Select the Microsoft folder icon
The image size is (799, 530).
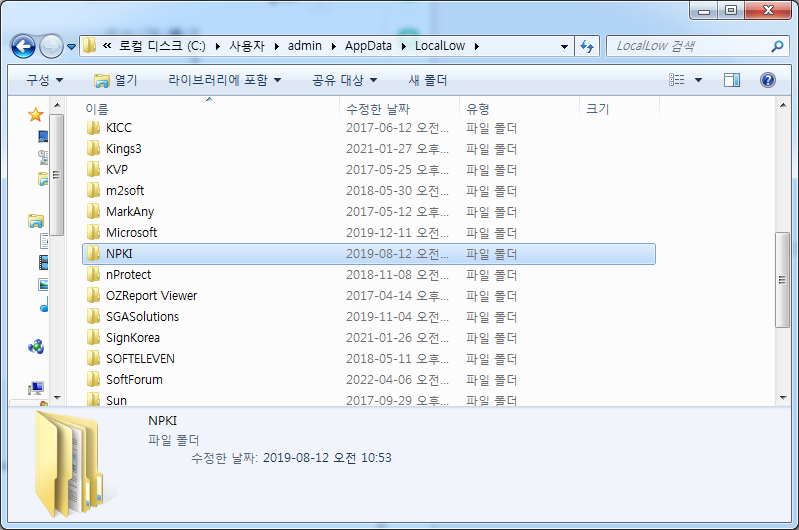[x=93, y=232]
